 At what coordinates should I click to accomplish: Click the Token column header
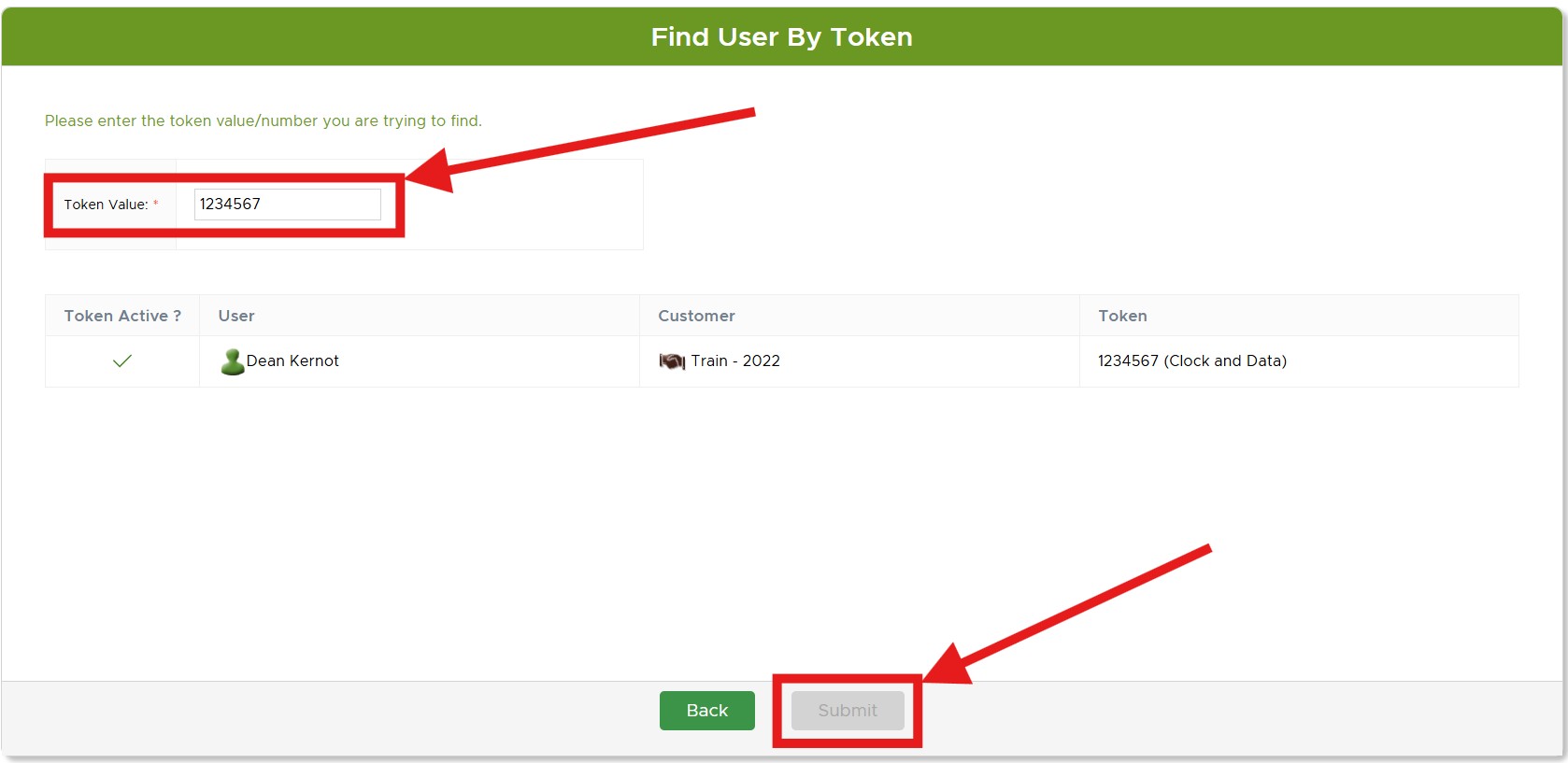pos(1299,316)
